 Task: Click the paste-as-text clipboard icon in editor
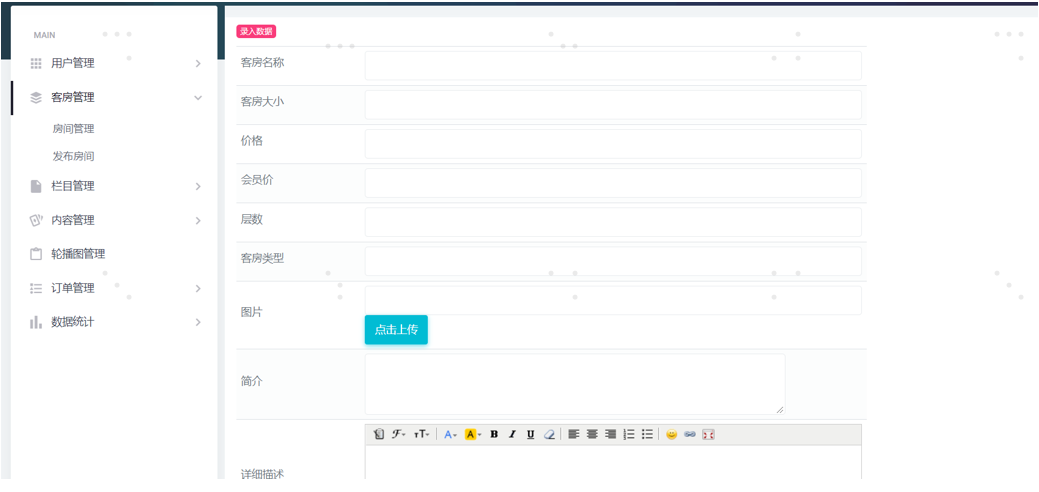coord(378,434)
